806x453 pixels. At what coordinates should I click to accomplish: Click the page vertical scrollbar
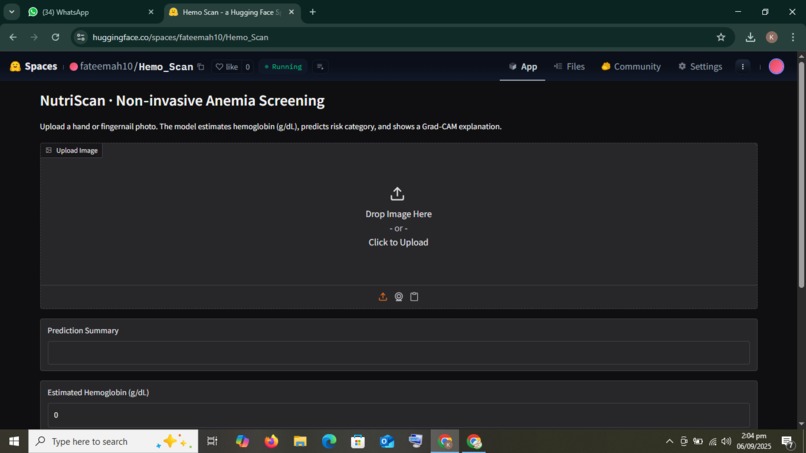801,175
